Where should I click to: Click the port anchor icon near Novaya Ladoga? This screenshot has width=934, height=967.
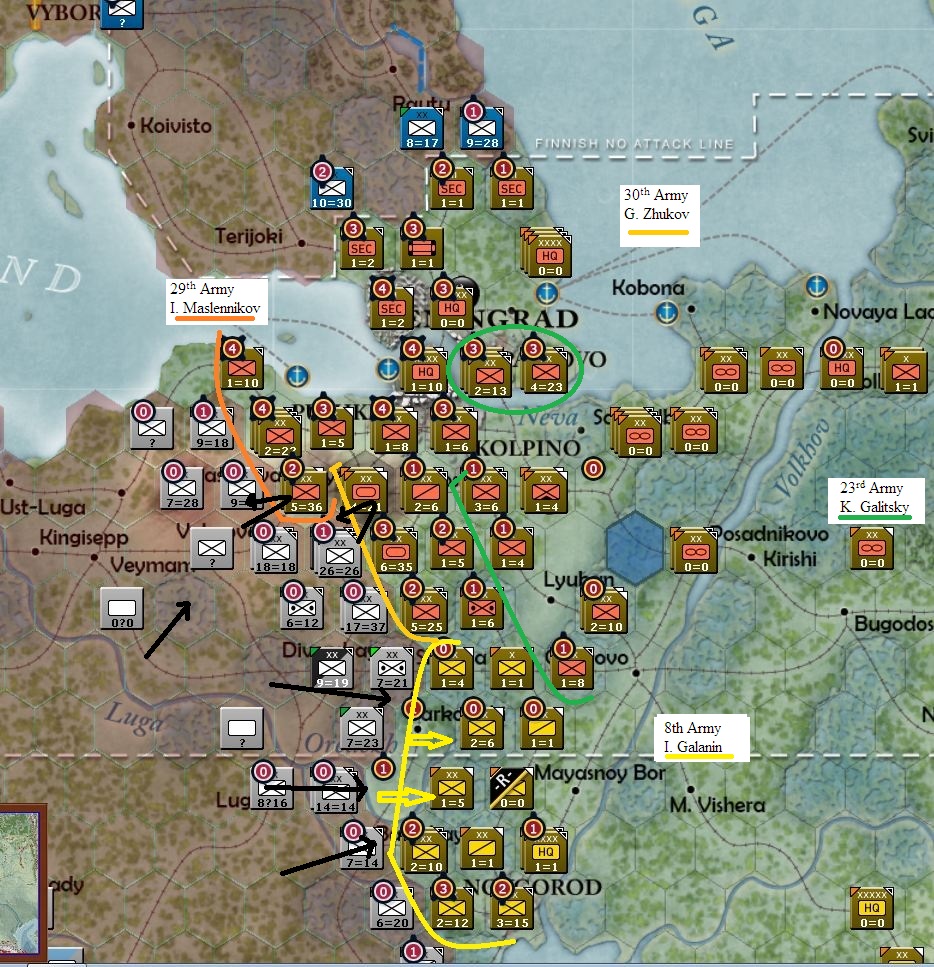pyautogui.click(x=817, y=286)
